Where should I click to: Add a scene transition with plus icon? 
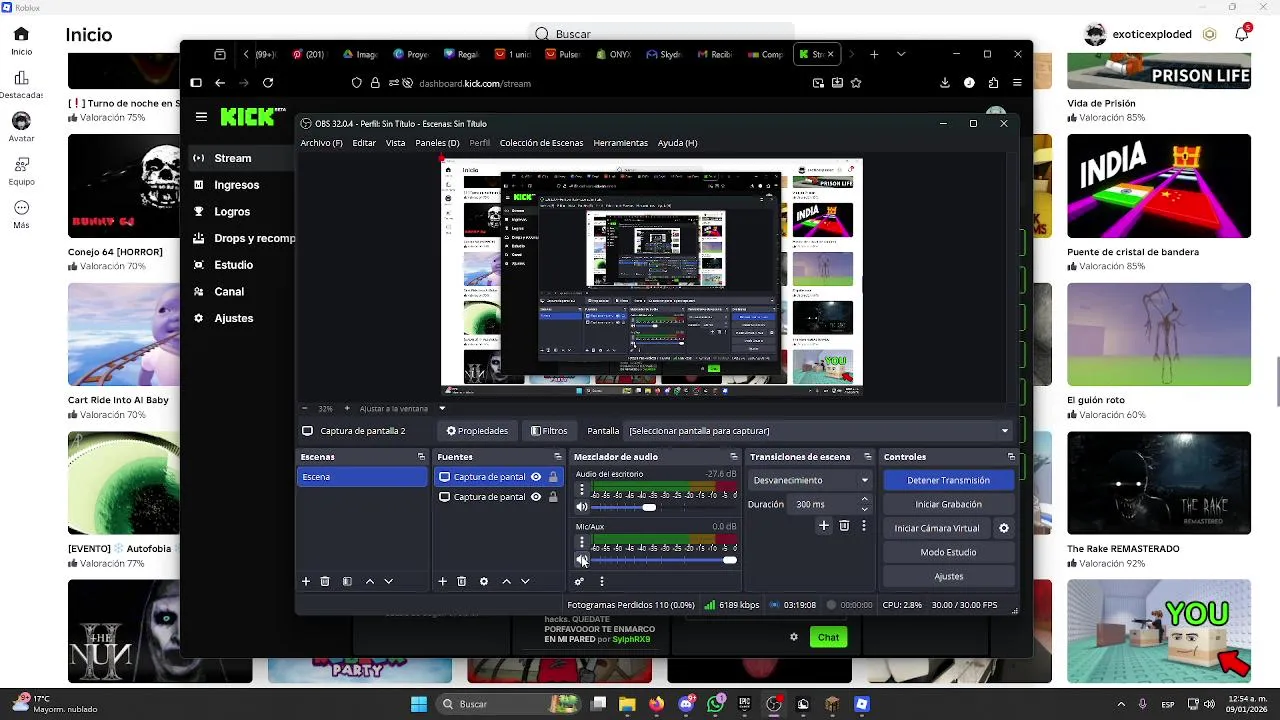[x=824, y=526]
